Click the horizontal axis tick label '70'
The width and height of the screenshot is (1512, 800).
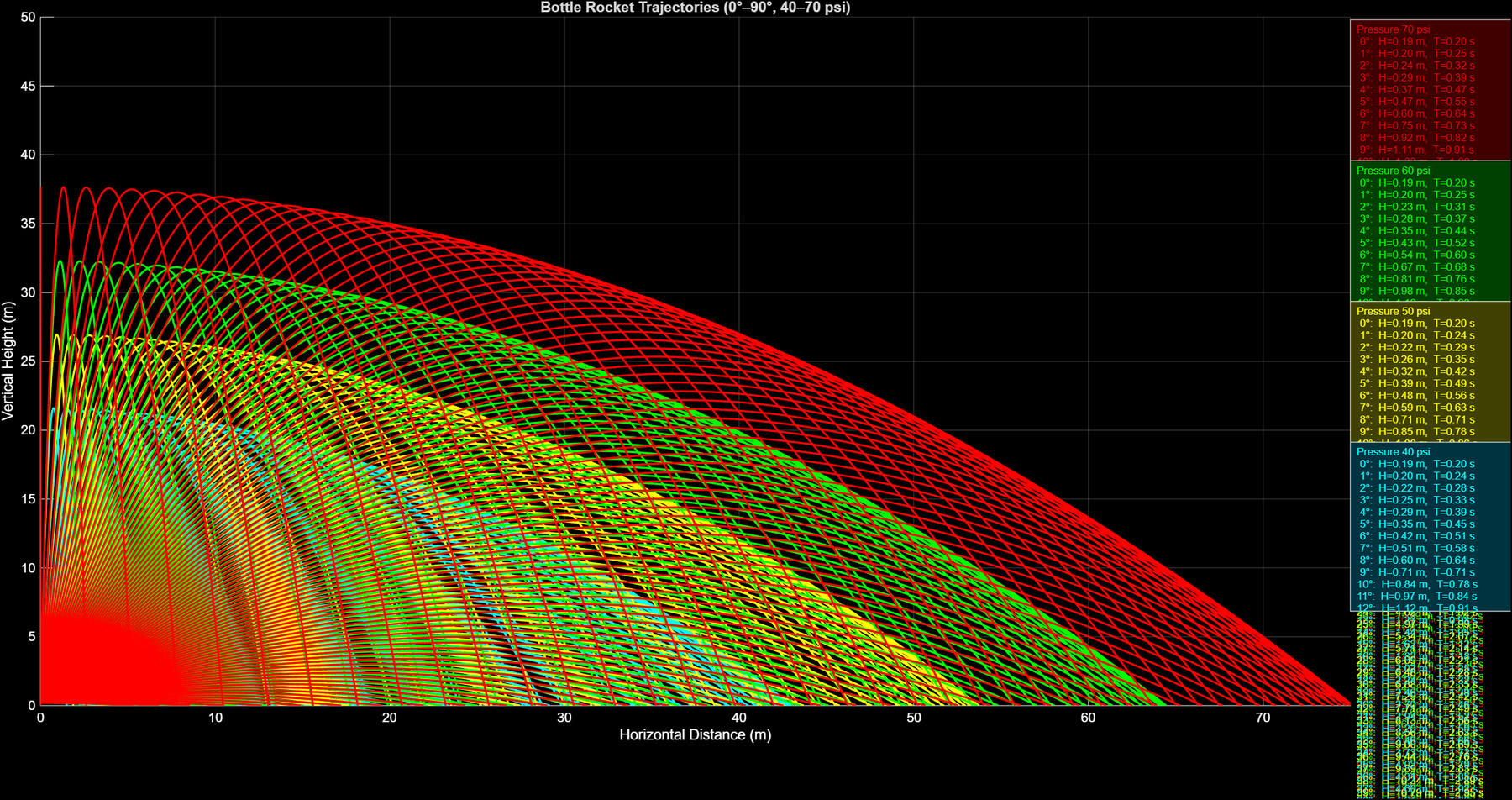[x=1263, y=718]
